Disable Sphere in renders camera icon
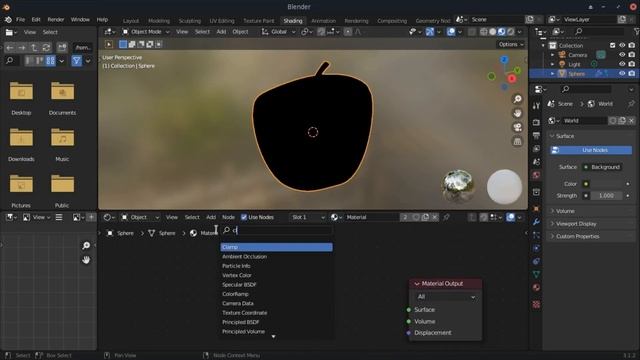Image resolution: width=640 pixels, height=360 pixels. pyautogui.click(x=631, y=73)
